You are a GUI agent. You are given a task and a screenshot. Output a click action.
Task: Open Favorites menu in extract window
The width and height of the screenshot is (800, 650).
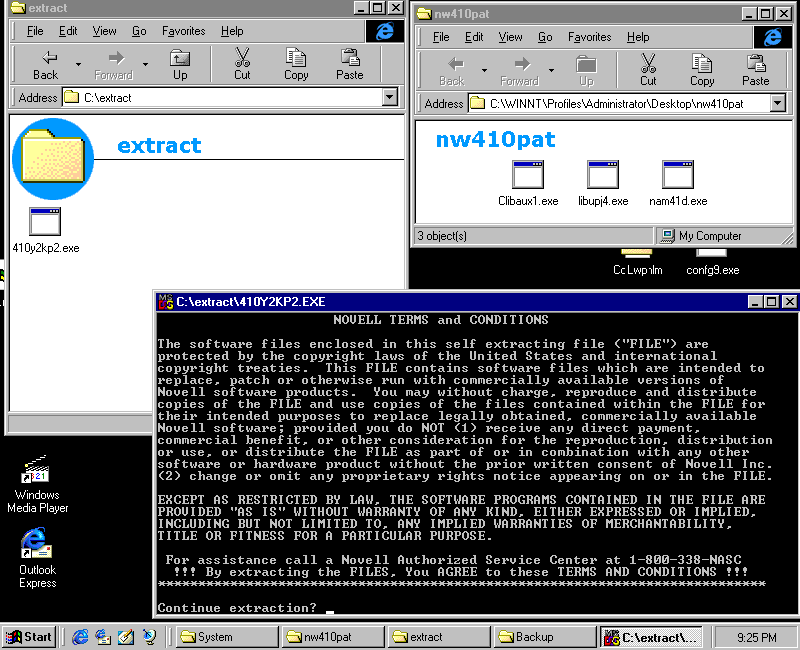(x=184, y=31)
